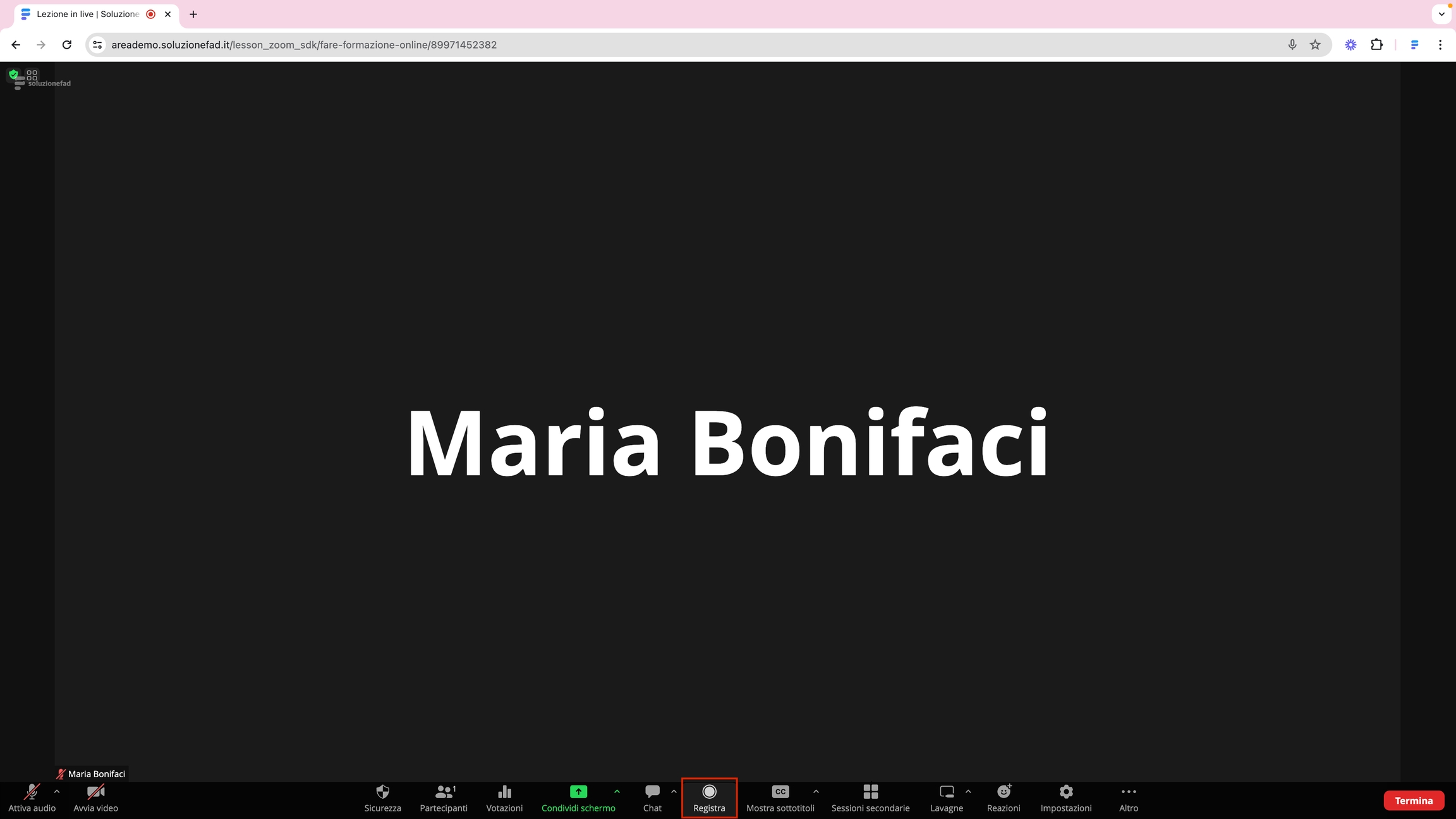The image size is (1456, 819).
Task: Open the Altro more options menu
Action: (x=1128, y=798)
